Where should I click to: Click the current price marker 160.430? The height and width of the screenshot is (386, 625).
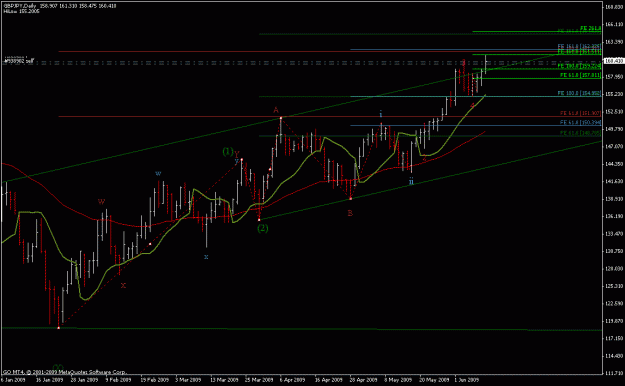614,61
